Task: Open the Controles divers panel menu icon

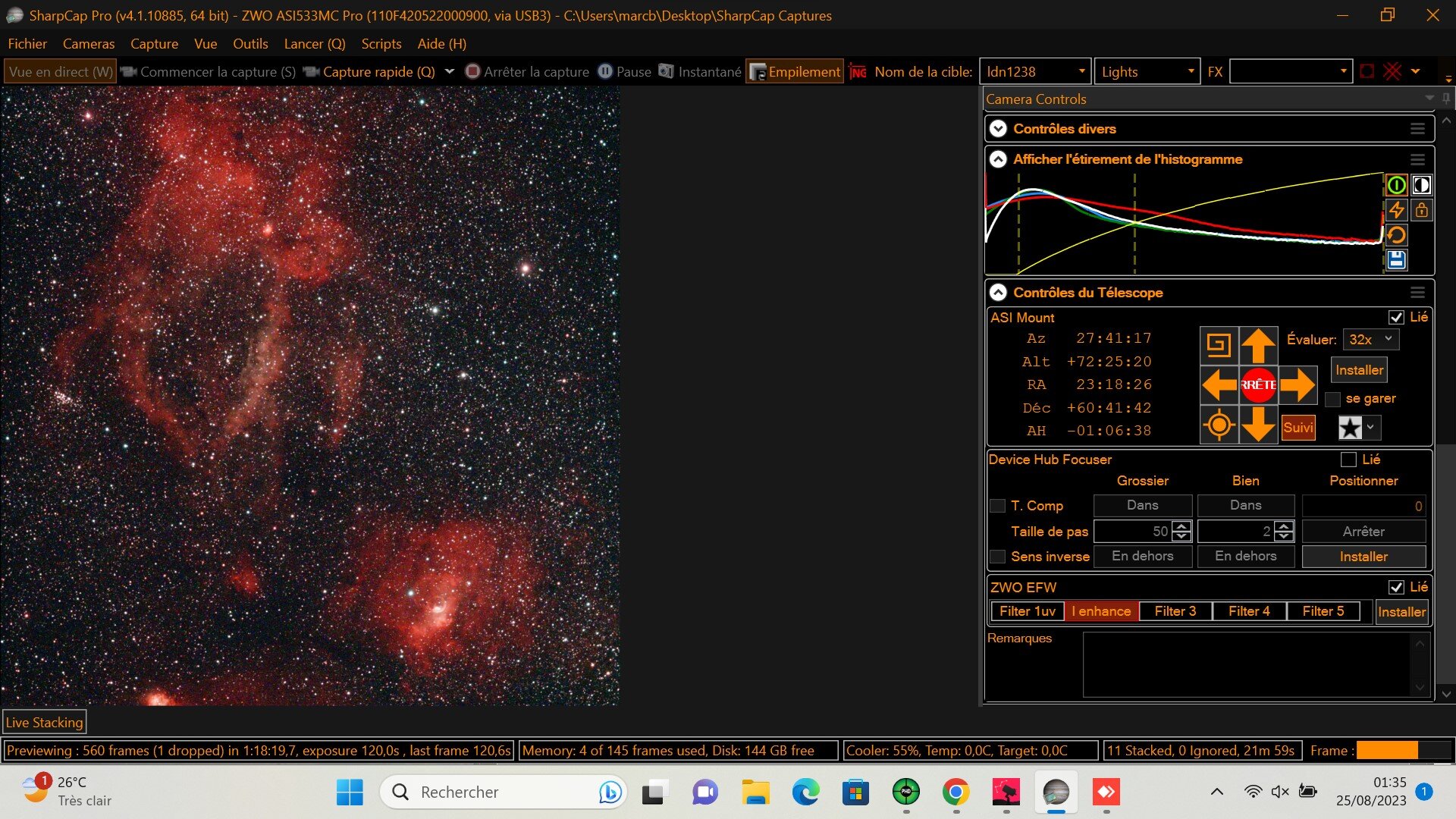Action: click(1417, 129)
